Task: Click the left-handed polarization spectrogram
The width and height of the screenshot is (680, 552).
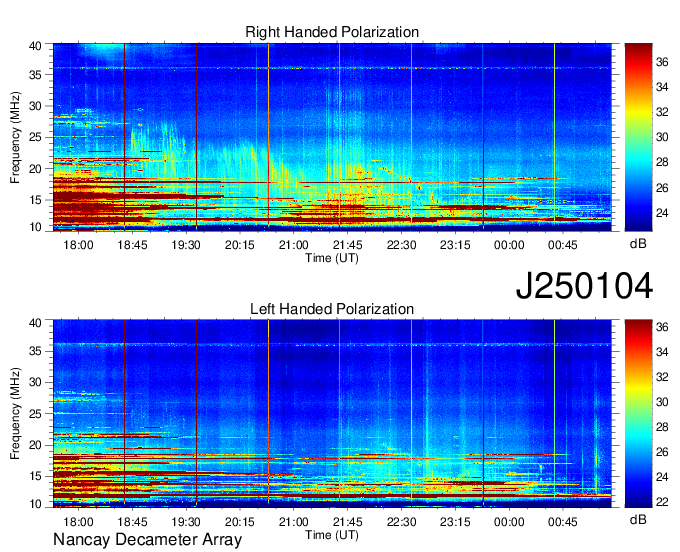Action: [x=332, y=414]
